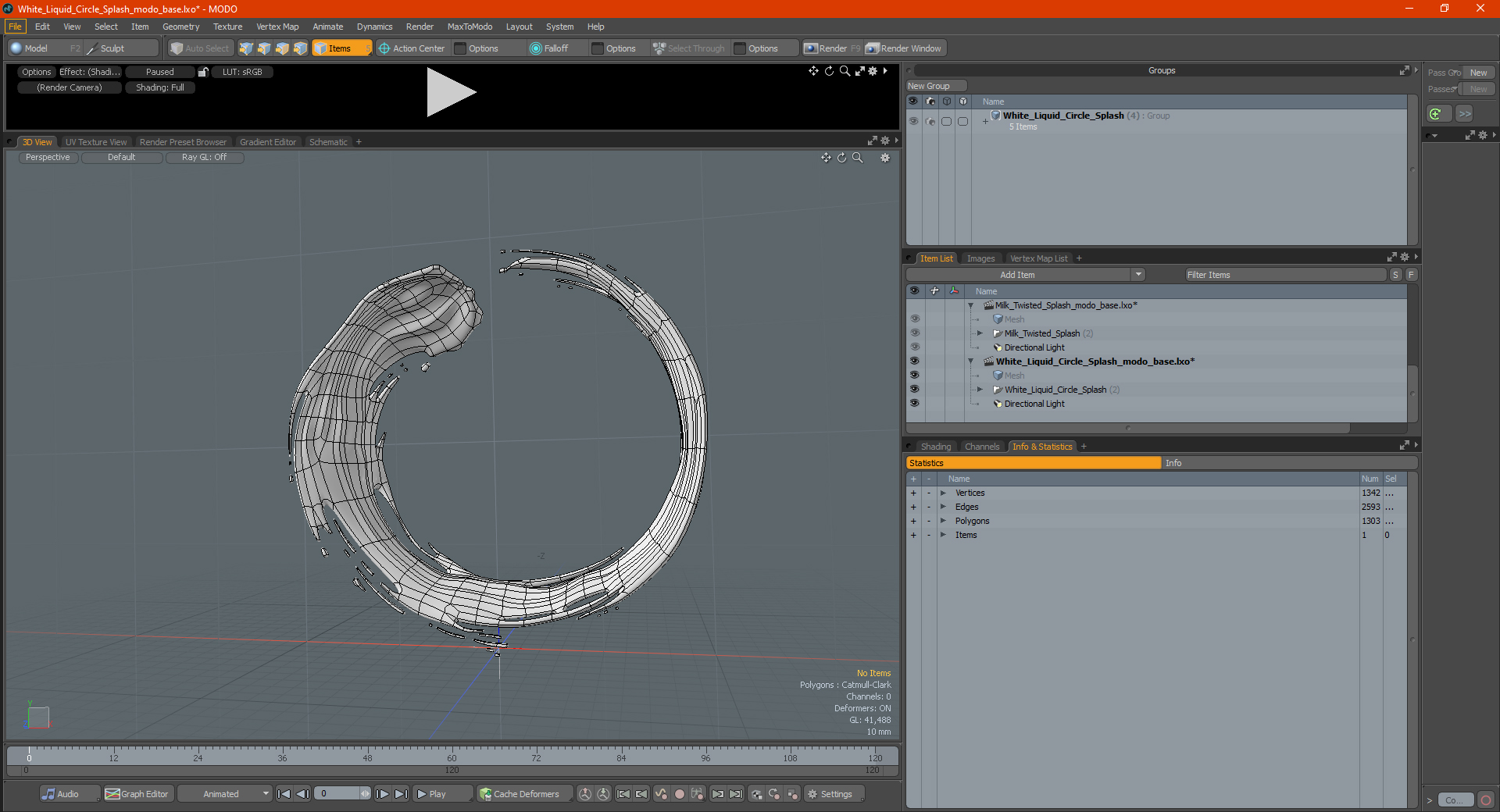Go to last frame
The image size is (1500, 812).
pos(401,794)
